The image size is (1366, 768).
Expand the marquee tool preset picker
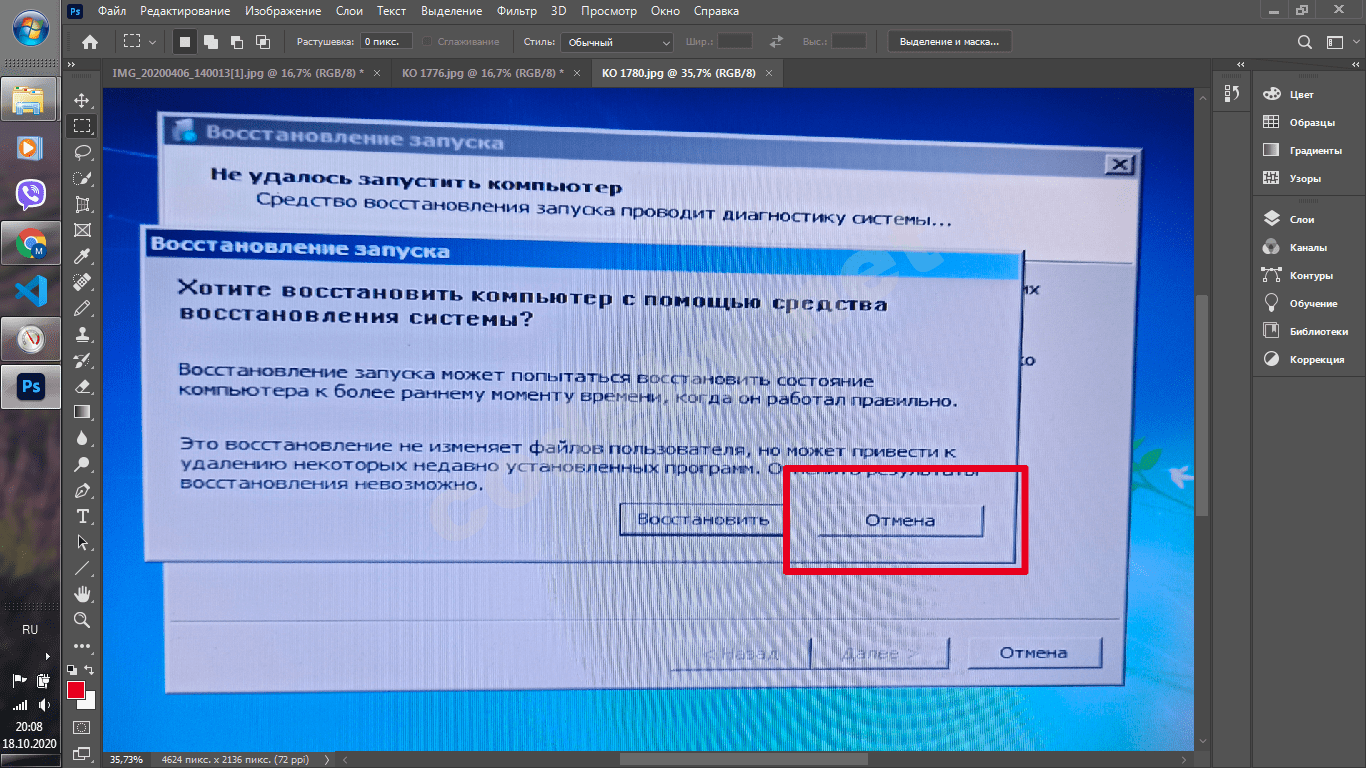pos(152,42)
